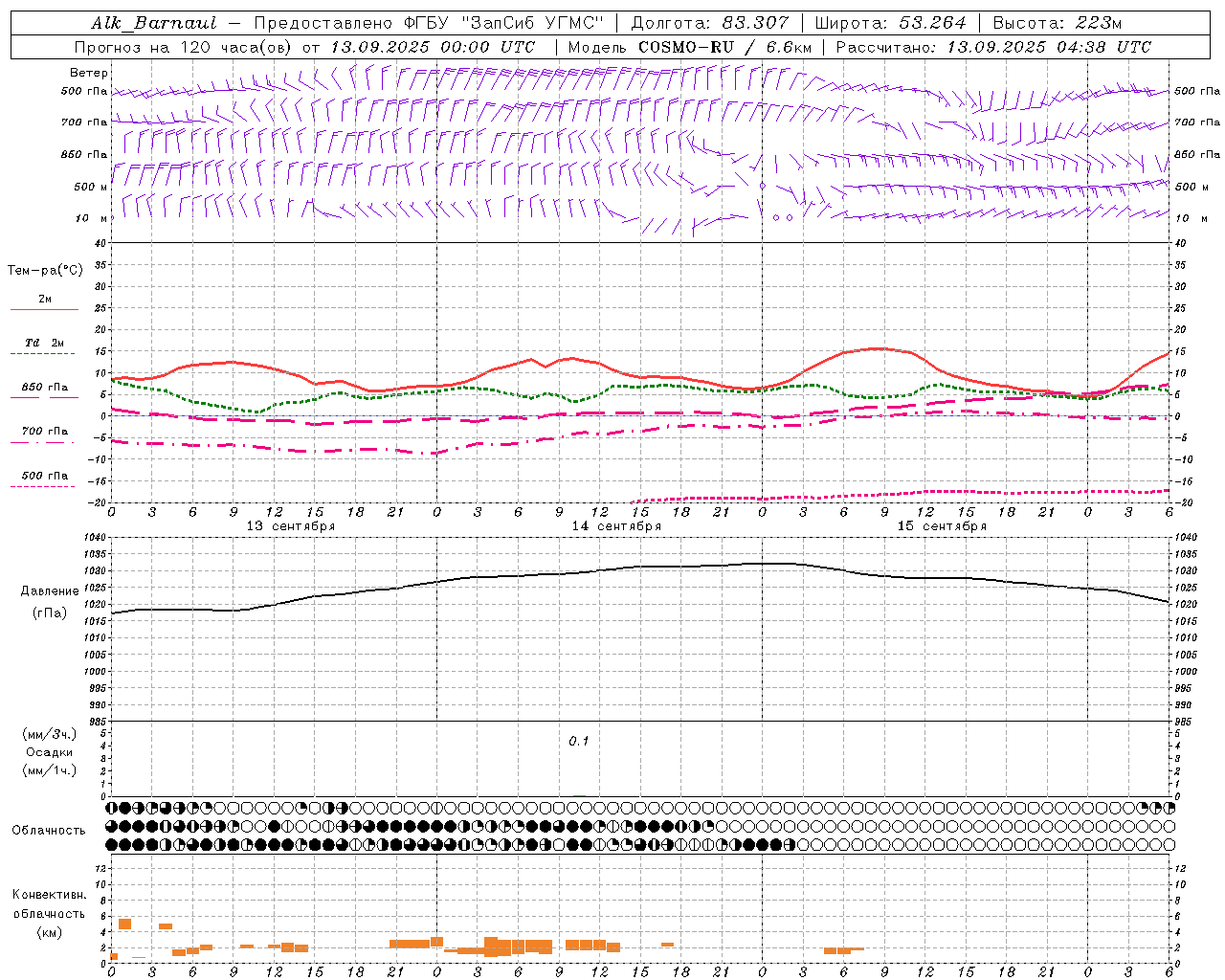Click the "0.1" precipitation amount value
This screenshot has height=980, width=1225.
tap(579, 742)
